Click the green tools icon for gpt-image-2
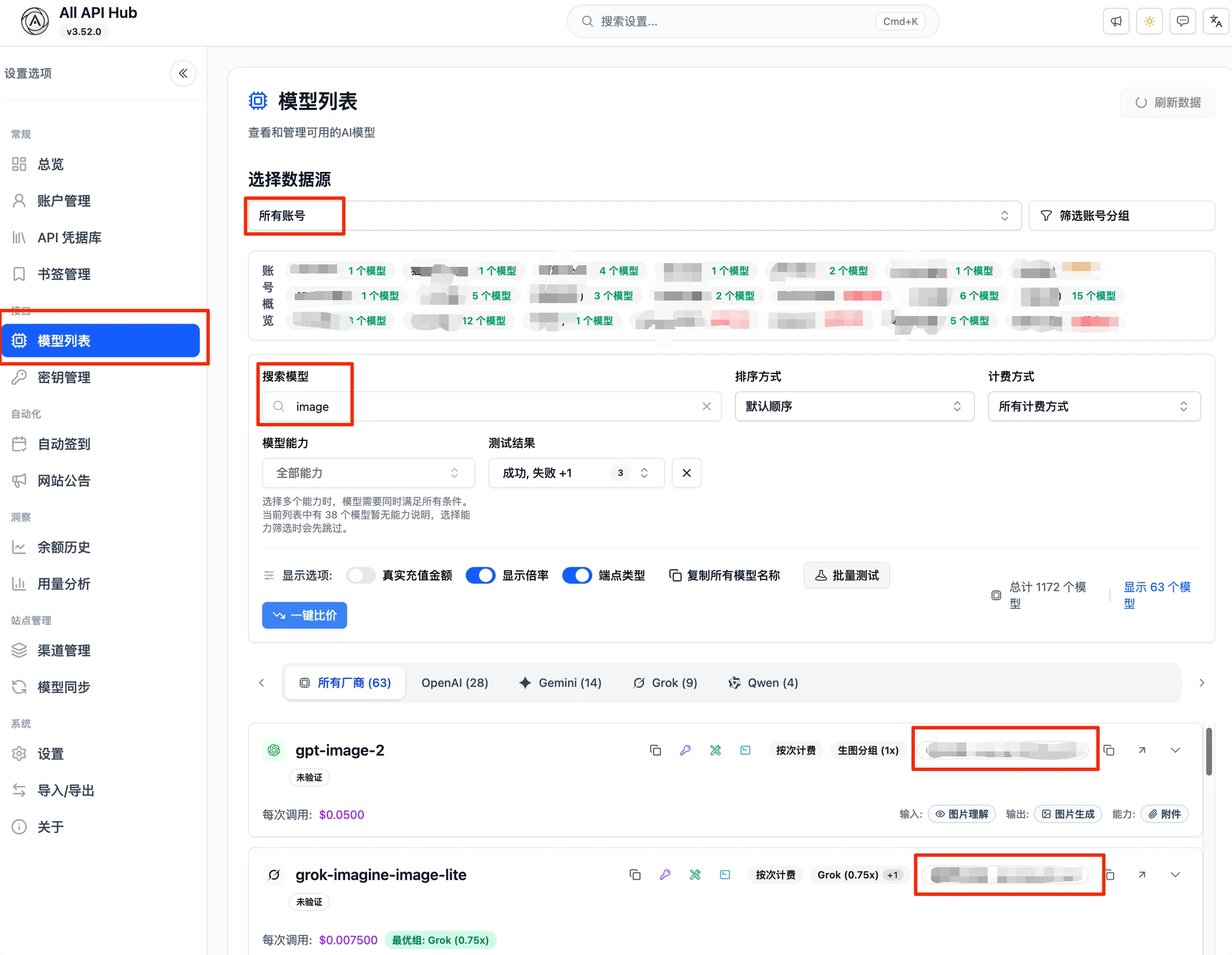This screenshot has height=955, width=1232. coord(715,750)
